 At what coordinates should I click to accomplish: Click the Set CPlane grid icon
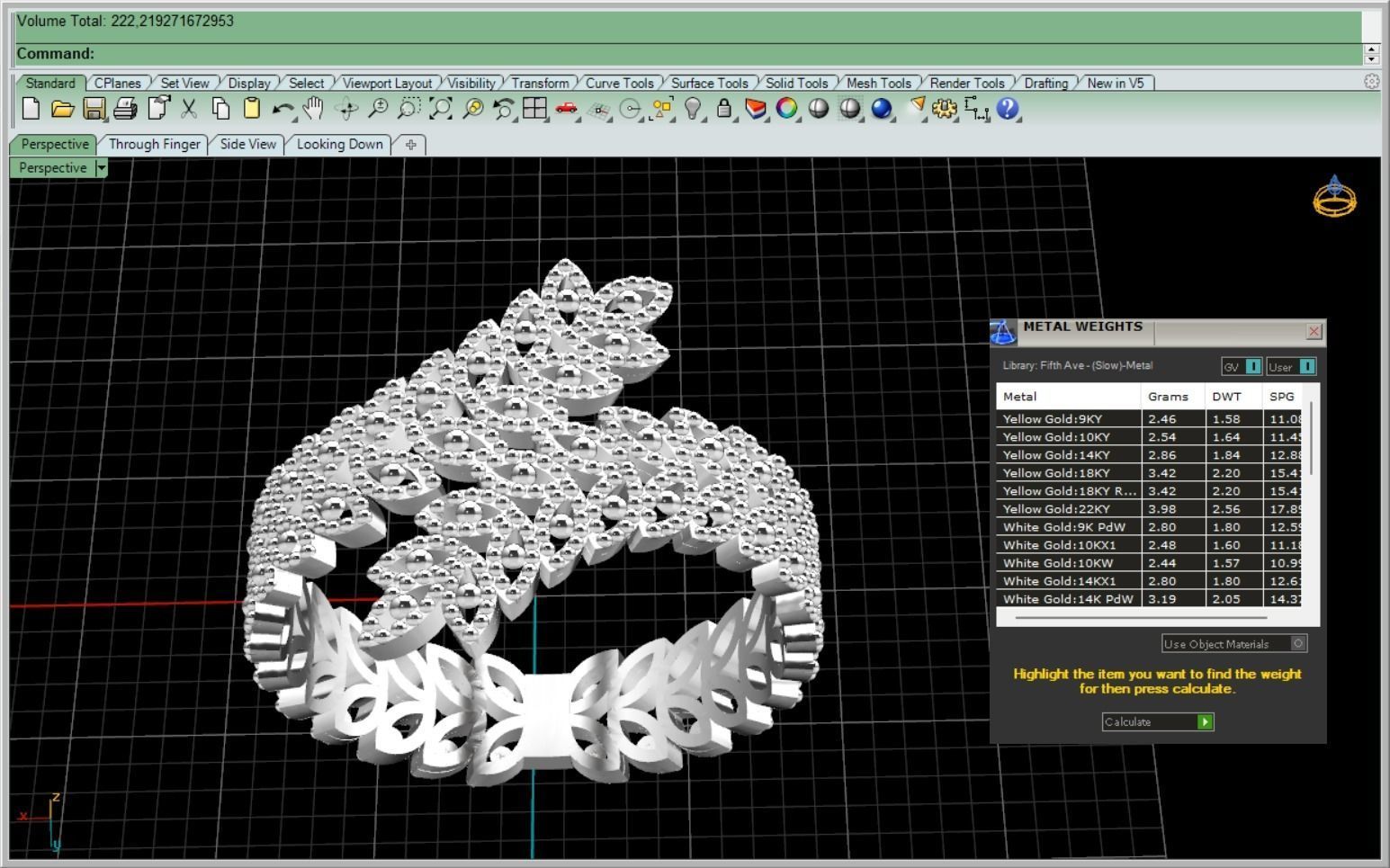point(598,110)
